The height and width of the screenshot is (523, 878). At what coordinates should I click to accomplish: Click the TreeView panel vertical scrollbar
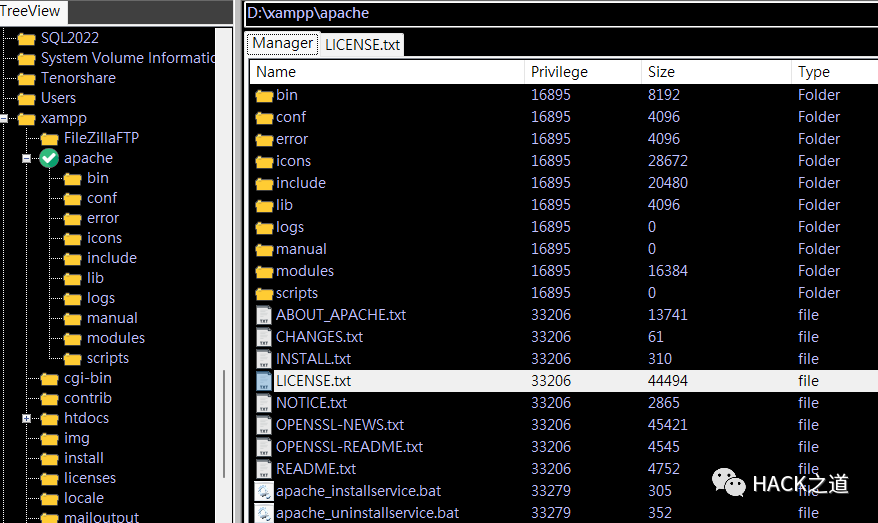(x=224, y=275)
